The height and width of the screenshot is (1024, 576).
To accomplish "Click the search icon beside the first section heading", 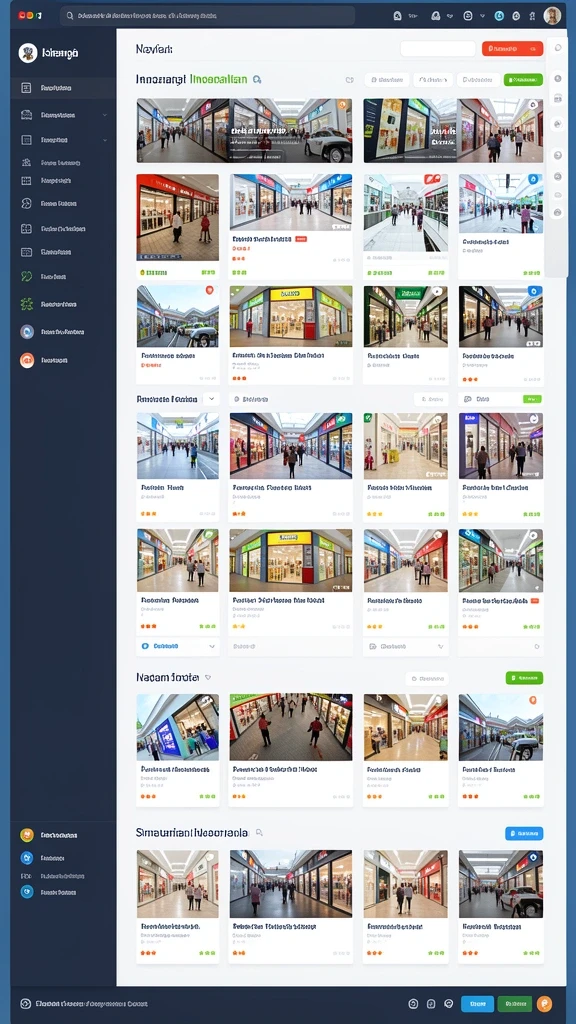I will tap(257, 80).
